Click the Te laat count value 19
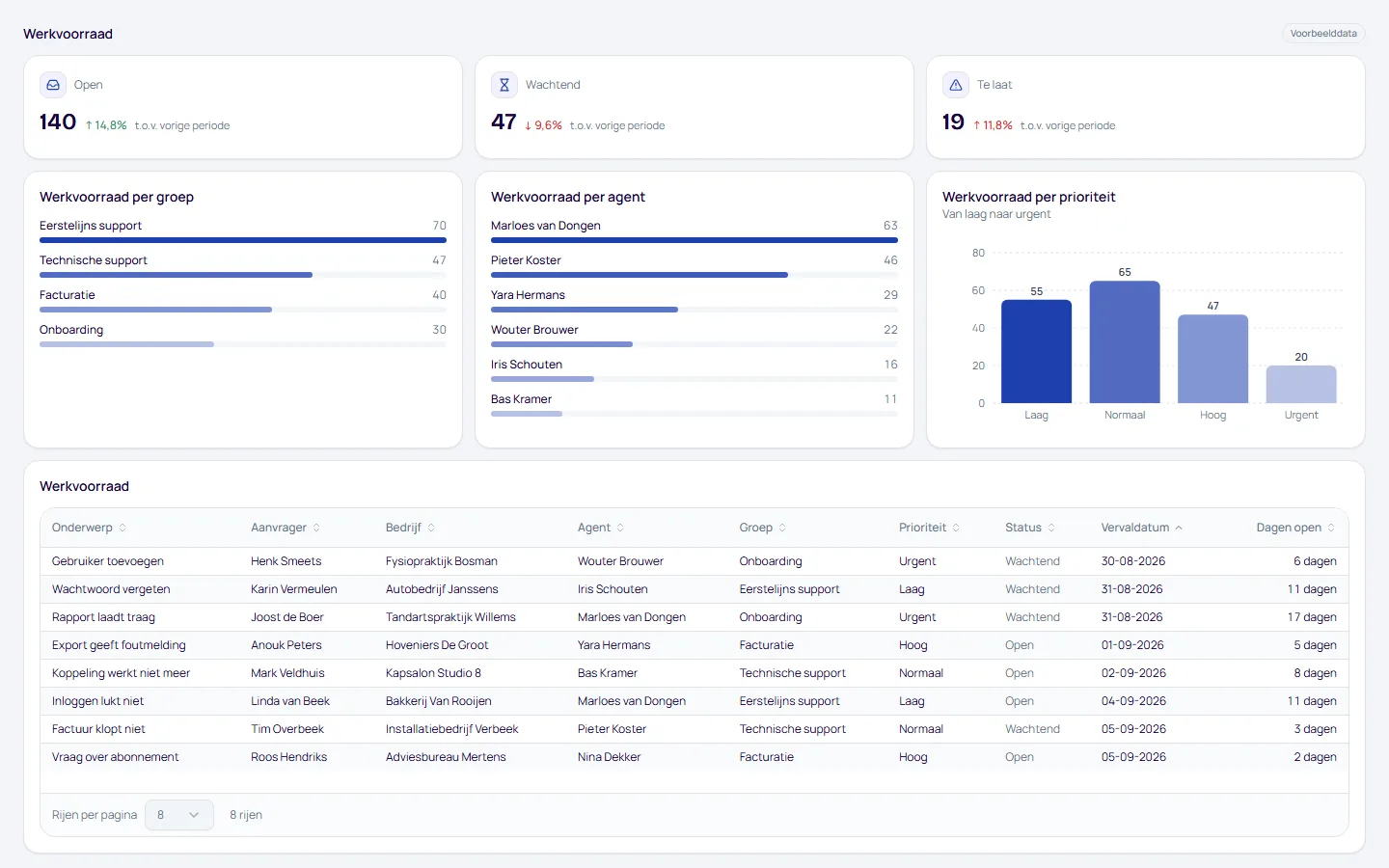Image resolution: width=1389 pixels, height=868 pixels. (x=953, y=122)
